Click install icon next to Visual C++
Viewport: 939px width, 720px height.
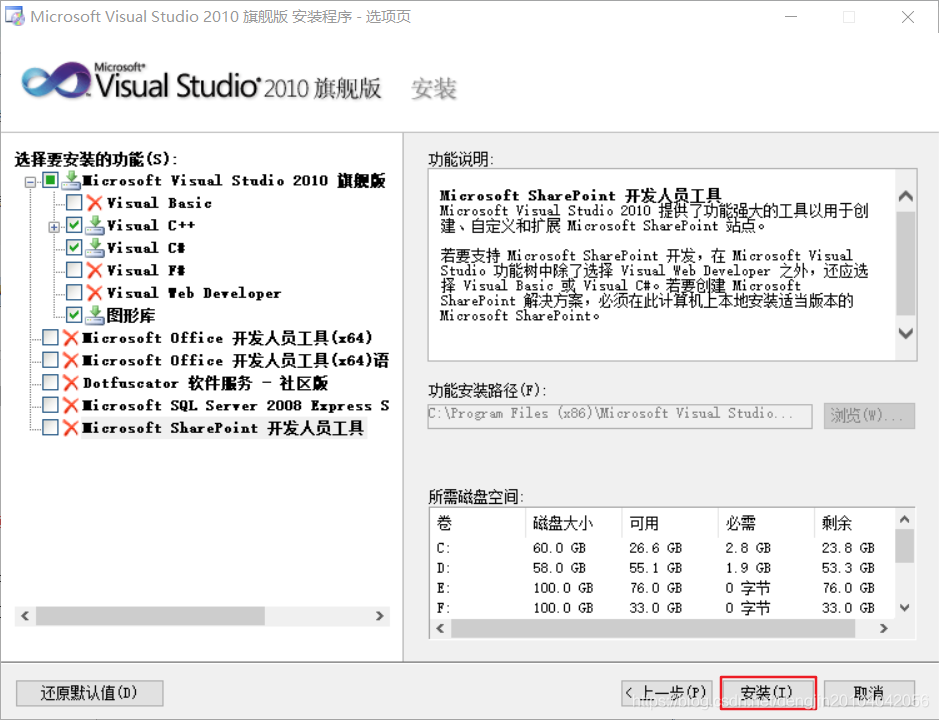pyautogui.click(x=95, y=225)
